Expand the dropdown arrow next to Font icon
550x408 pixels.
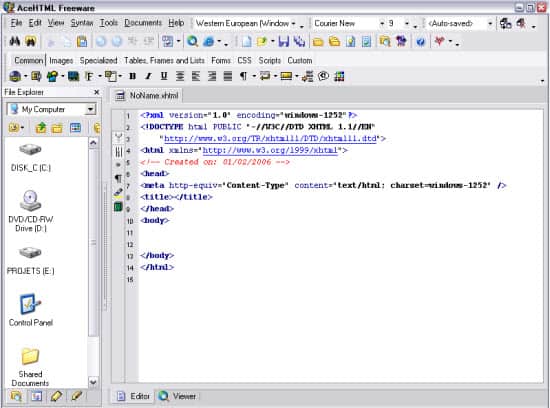(100, 76)
